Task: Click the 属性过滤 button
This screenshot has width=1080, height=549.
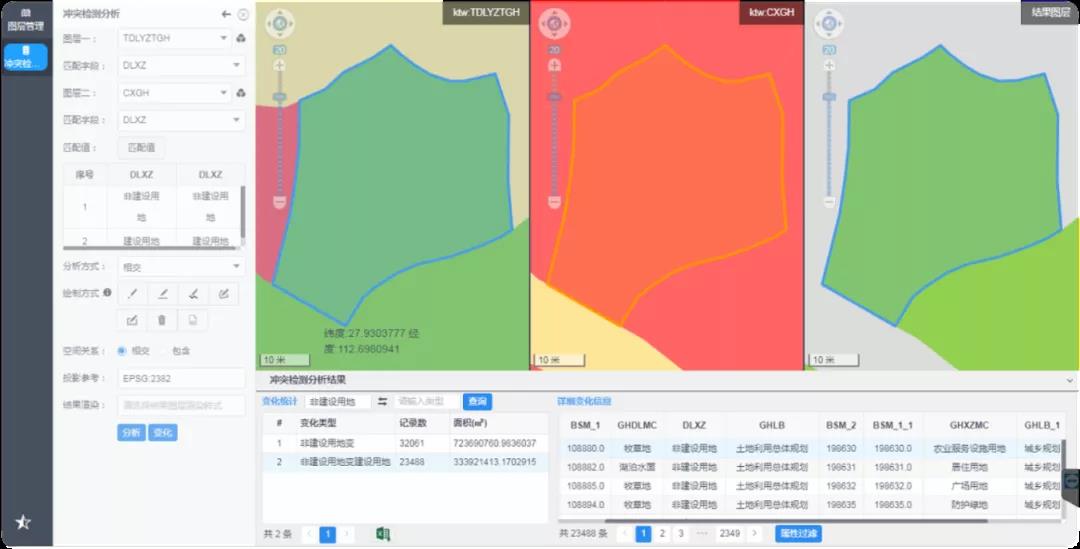Action: [x=798, y=534]
